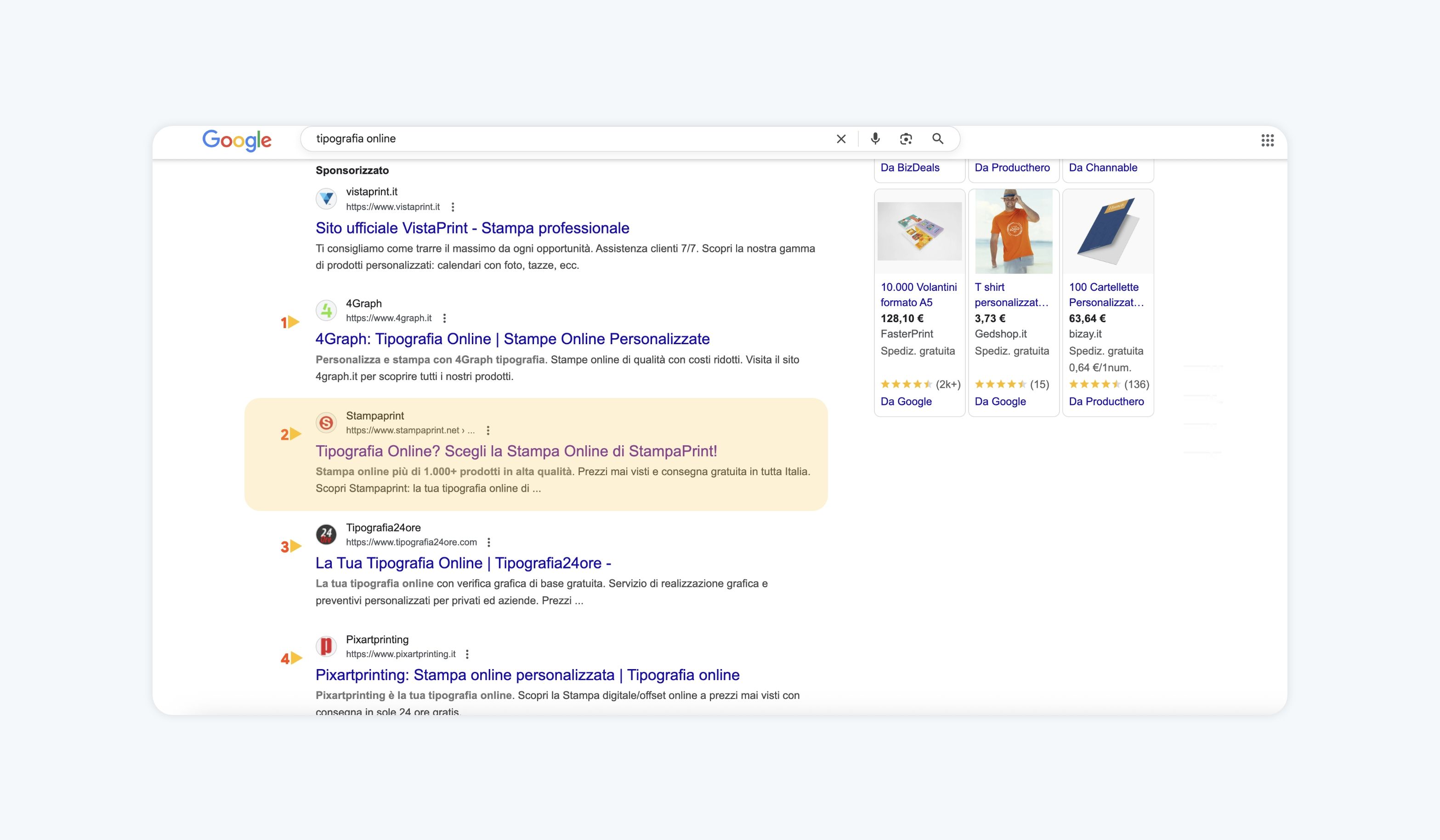Viewport: 1440px width, 840px height.
Task: Click the orange T shirt product image
Action: (x=1014, y=232)
